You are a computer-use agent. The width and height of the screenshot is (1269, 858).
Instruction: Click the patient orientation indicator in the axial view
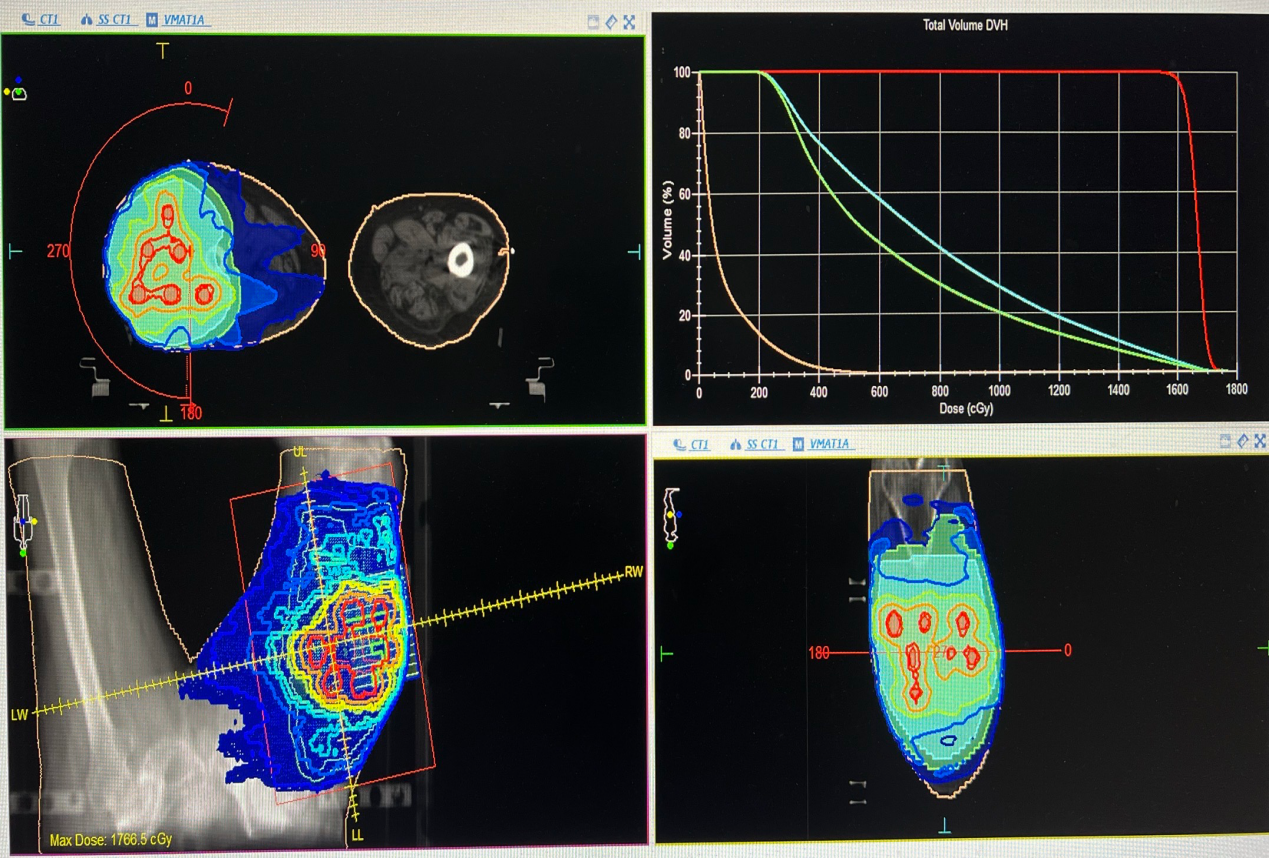(x=18, y=90)
